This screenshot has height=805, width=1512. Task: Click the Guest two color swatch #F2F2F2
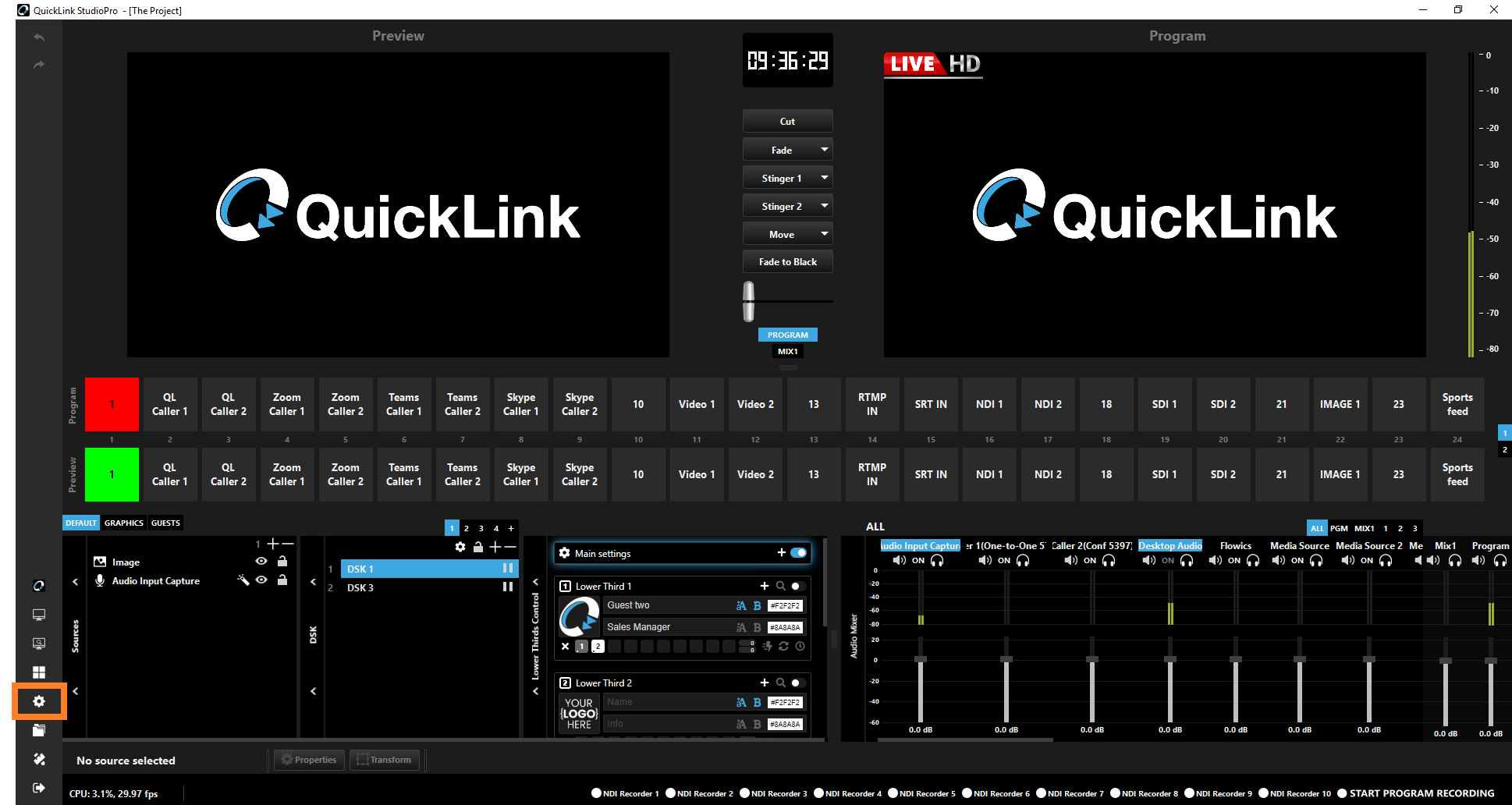785,605
